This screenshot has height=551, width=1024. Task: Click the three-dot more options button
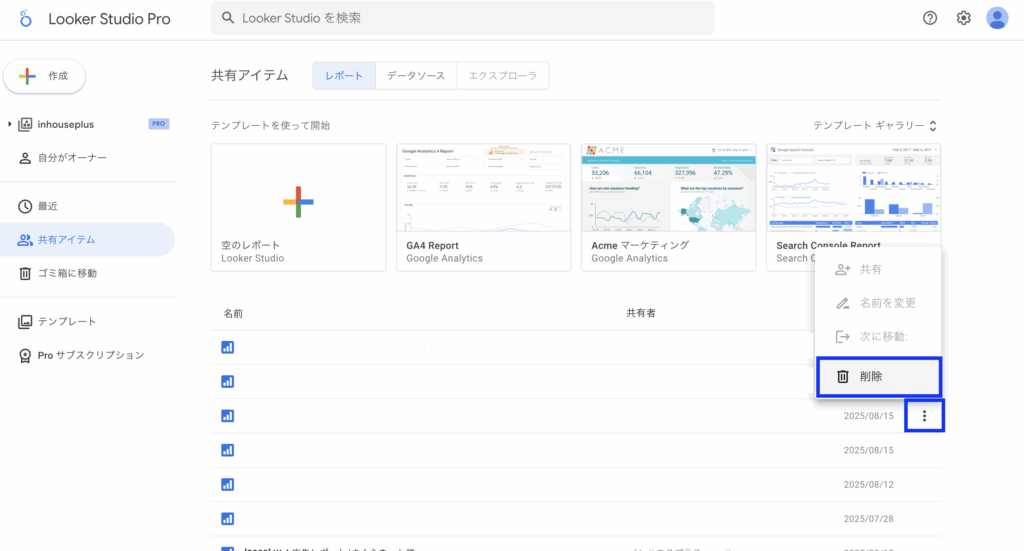(924, 416)
